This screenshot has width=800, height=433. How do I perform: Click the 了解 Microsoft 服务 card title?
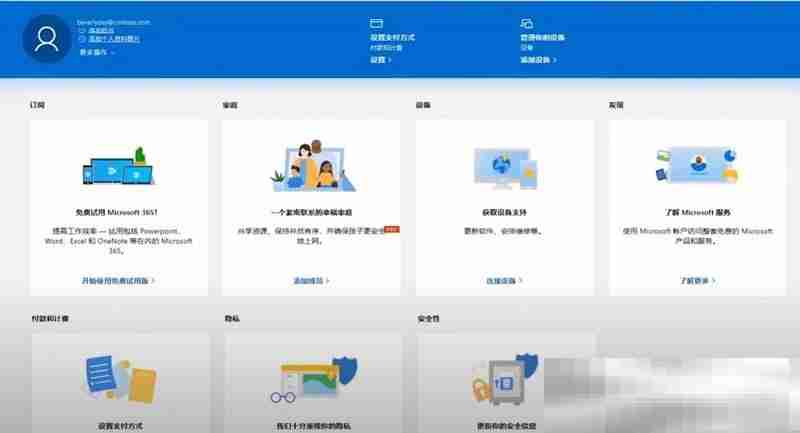[x=697, y=212]
